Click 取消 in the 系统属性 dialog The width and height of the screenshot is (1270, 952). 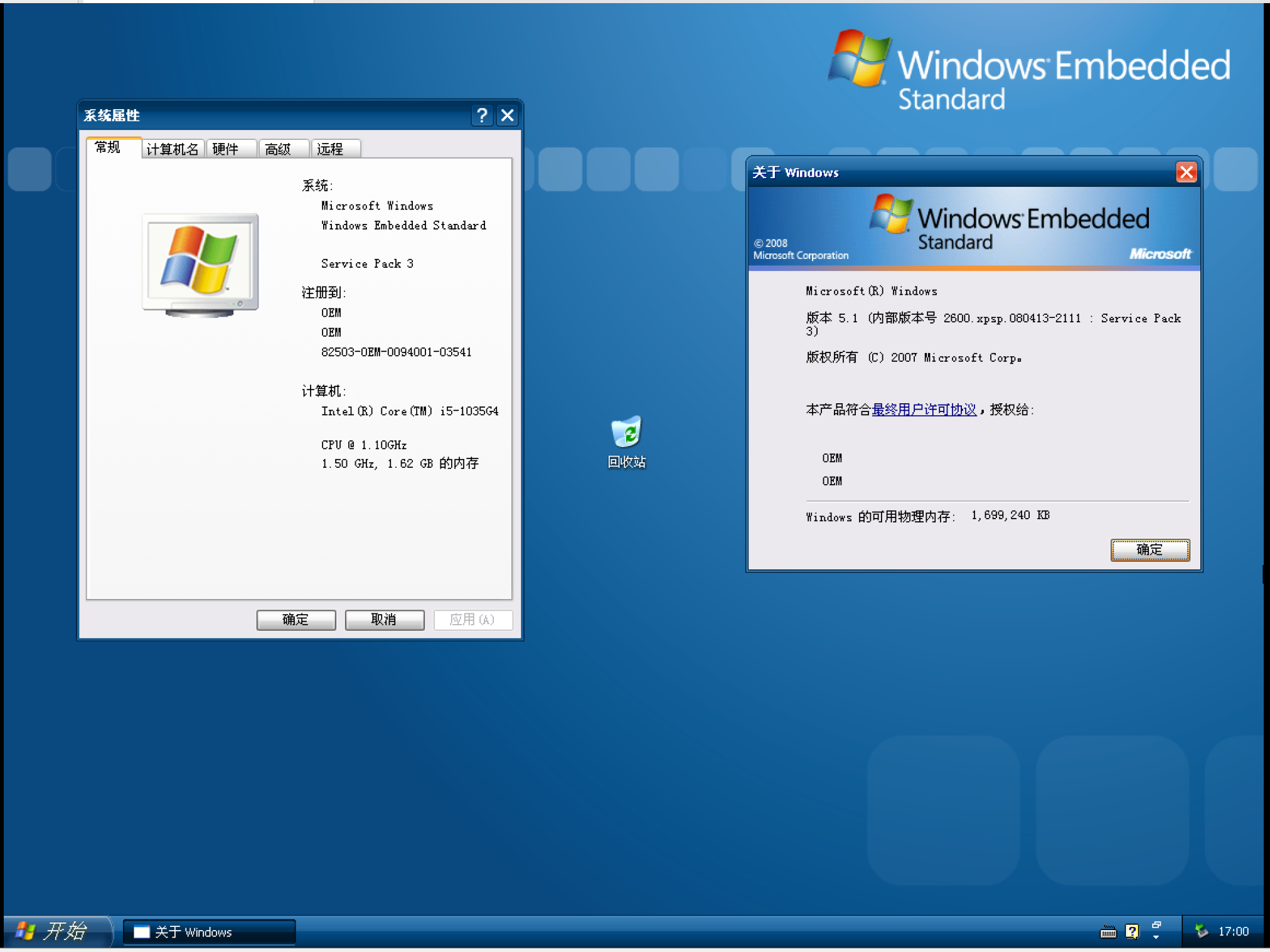[x=384, y=620]
